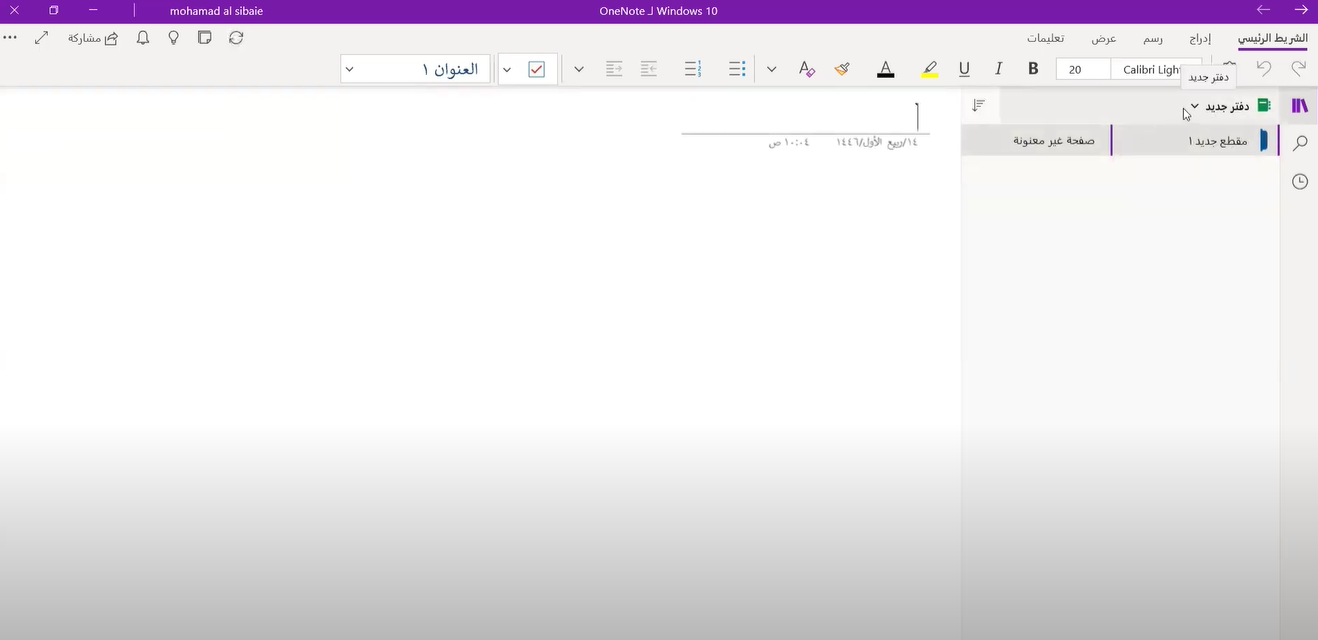Open the sticky notes feed icon
The image size is (1318, 640).
pyautogui.click(x=205, y=38)
